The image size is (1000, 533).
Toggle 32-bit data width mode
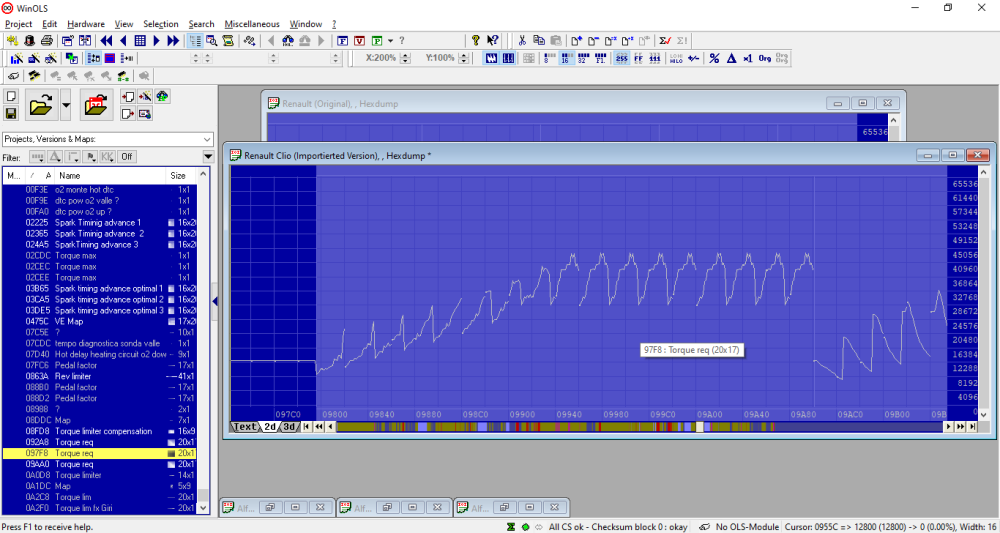(x=582, y=58)
